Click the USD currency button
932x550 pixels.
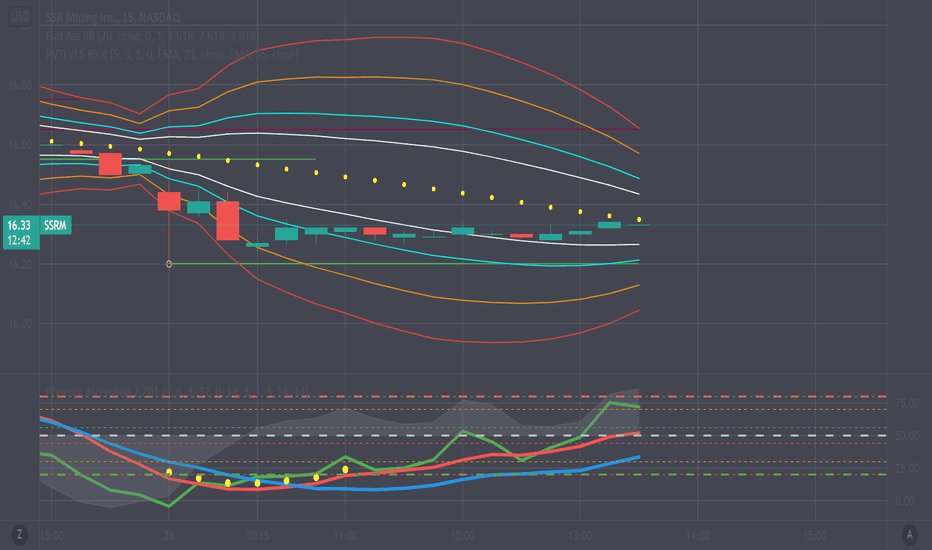click(20, 16)
